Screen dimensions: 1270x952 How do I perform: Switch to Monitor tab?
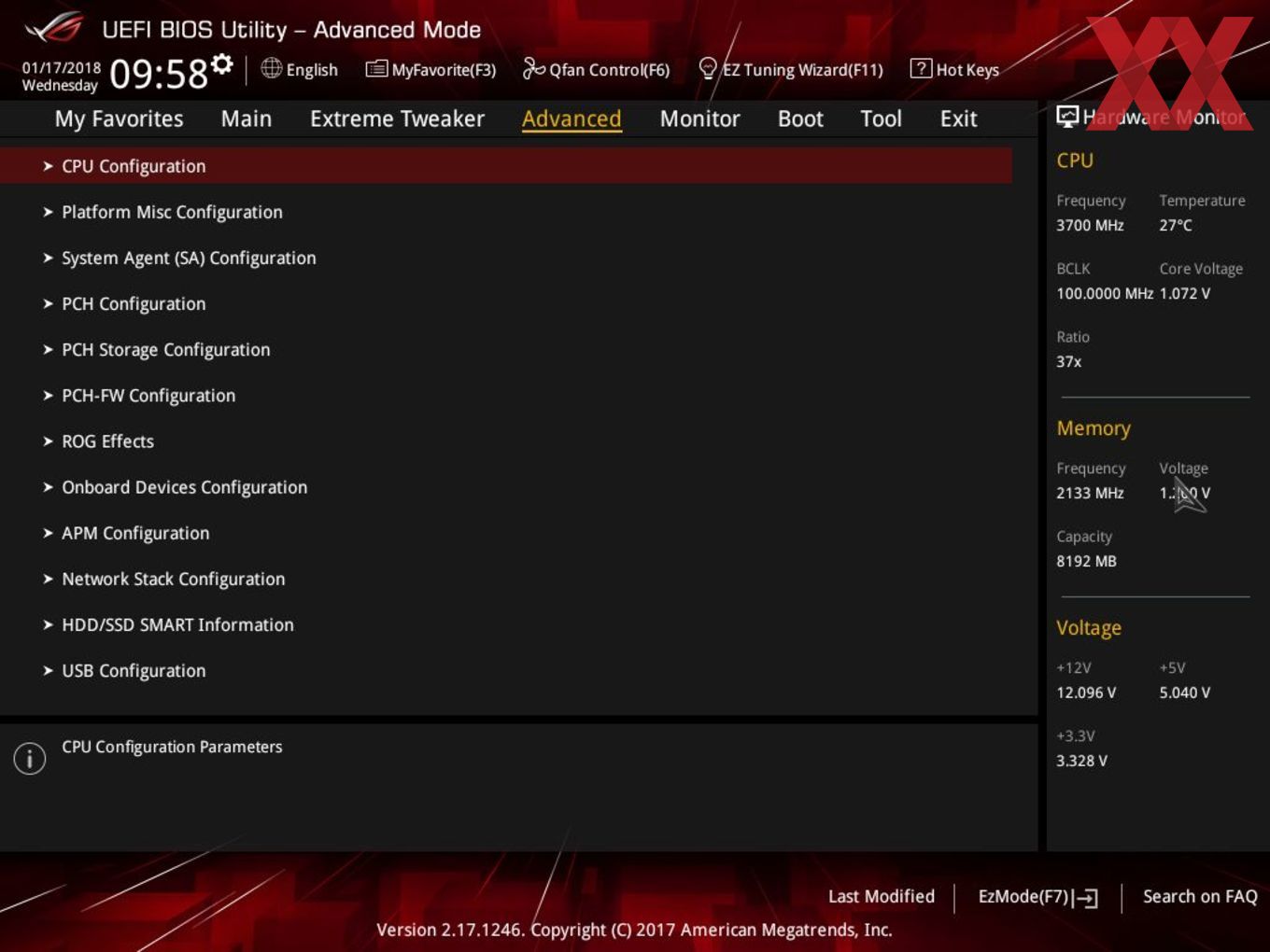699,119
